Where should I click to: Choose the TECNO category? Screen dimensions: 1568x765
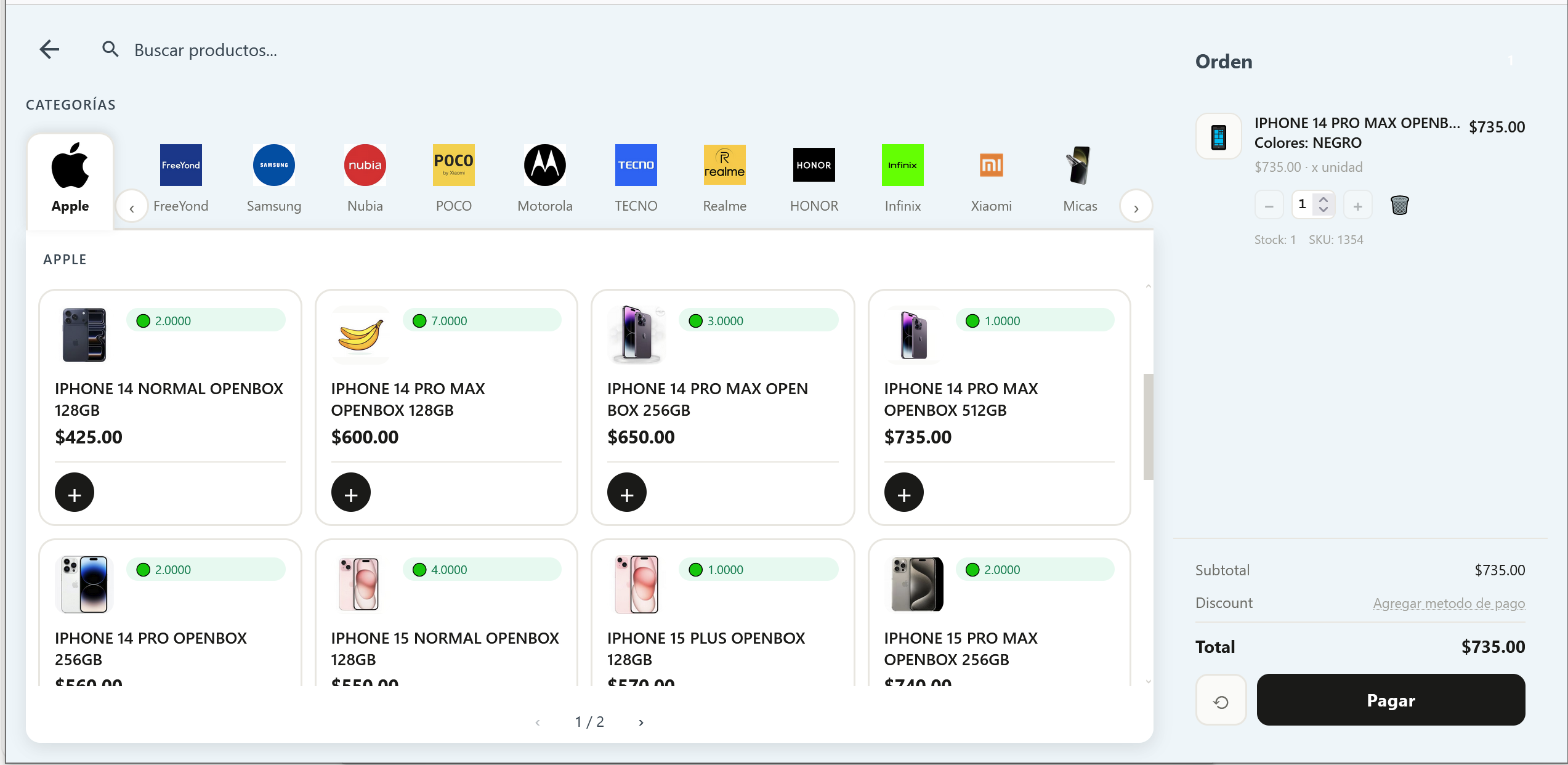click(636, 179)
